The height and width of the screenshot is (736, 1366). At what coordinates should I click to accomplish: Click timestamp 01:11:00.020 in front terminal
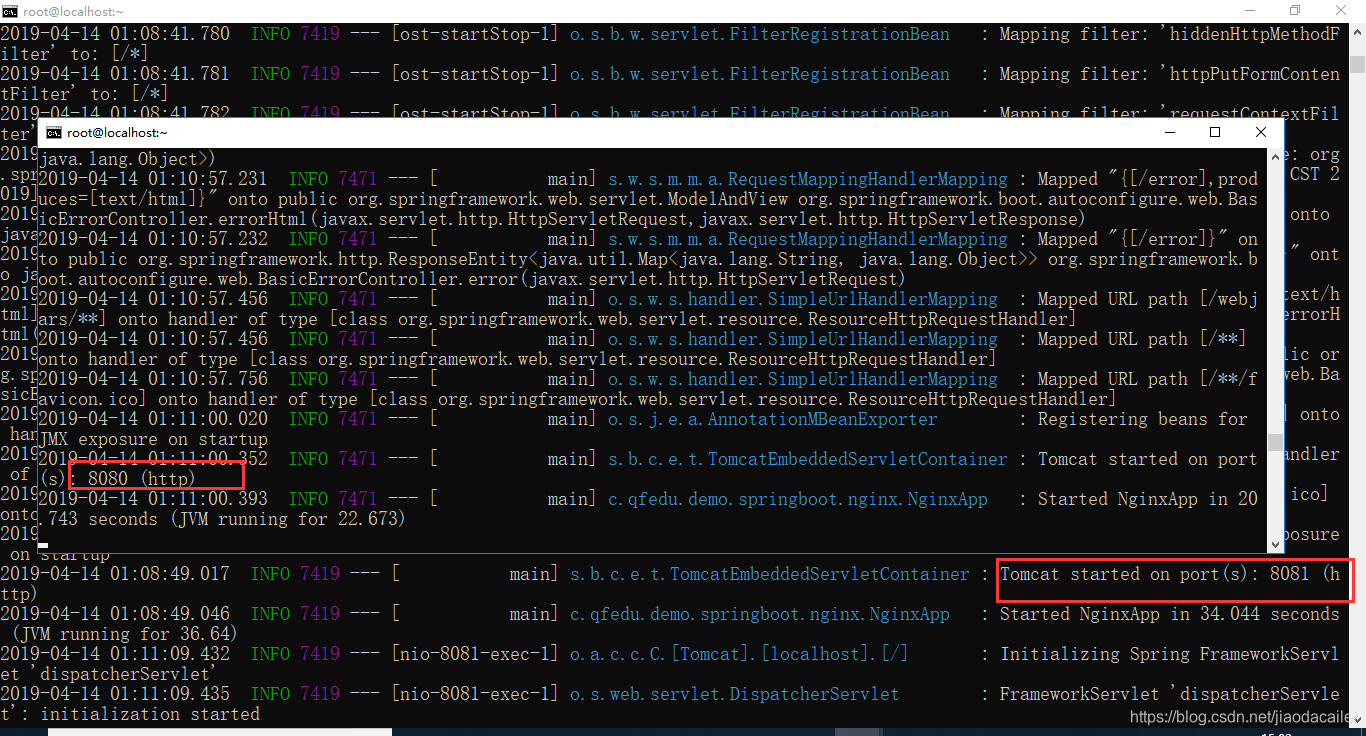click(209, 419)
